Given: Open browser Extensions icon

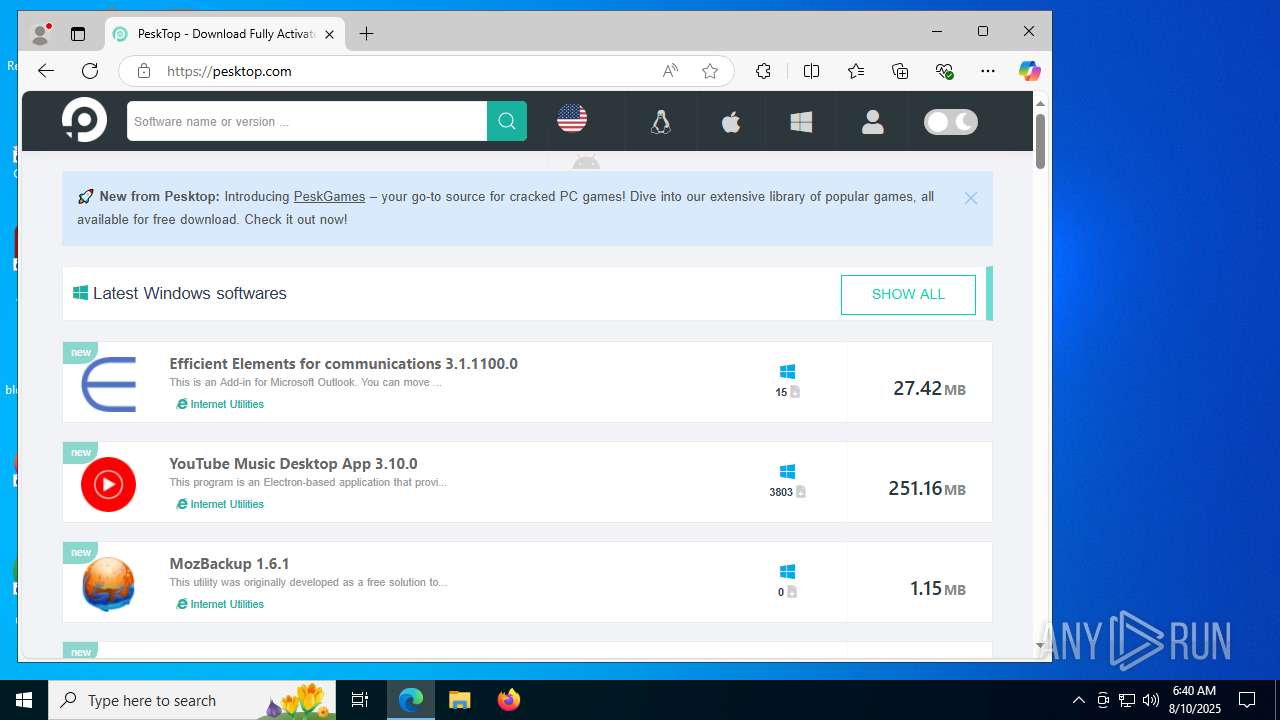Looking at the screenshot, I should coord(763,71).
